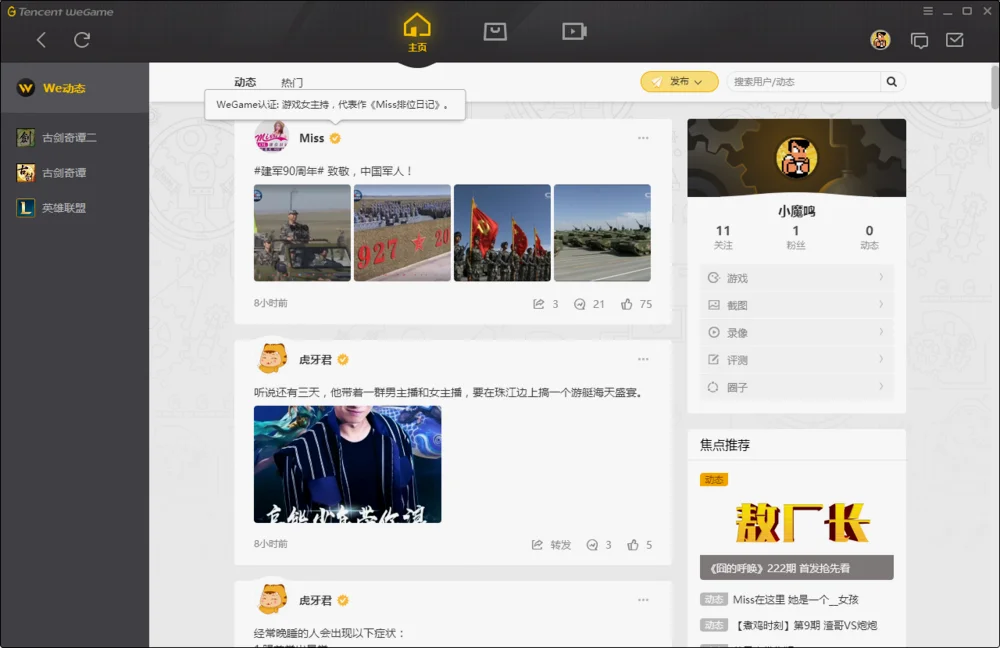Viewport: 1000px width, 648px height.
Task: Click Miss verified badge icon
Action: [335, 138]
